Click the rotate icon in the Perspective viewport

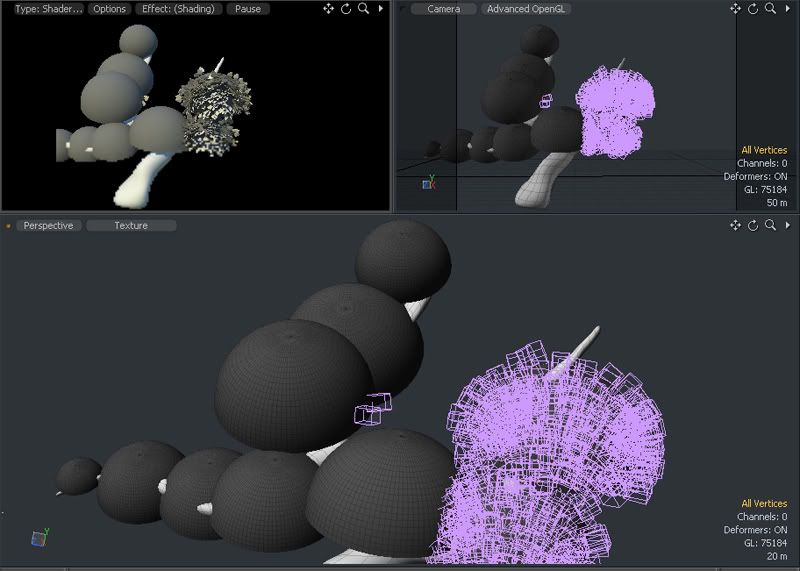point(753,226)
